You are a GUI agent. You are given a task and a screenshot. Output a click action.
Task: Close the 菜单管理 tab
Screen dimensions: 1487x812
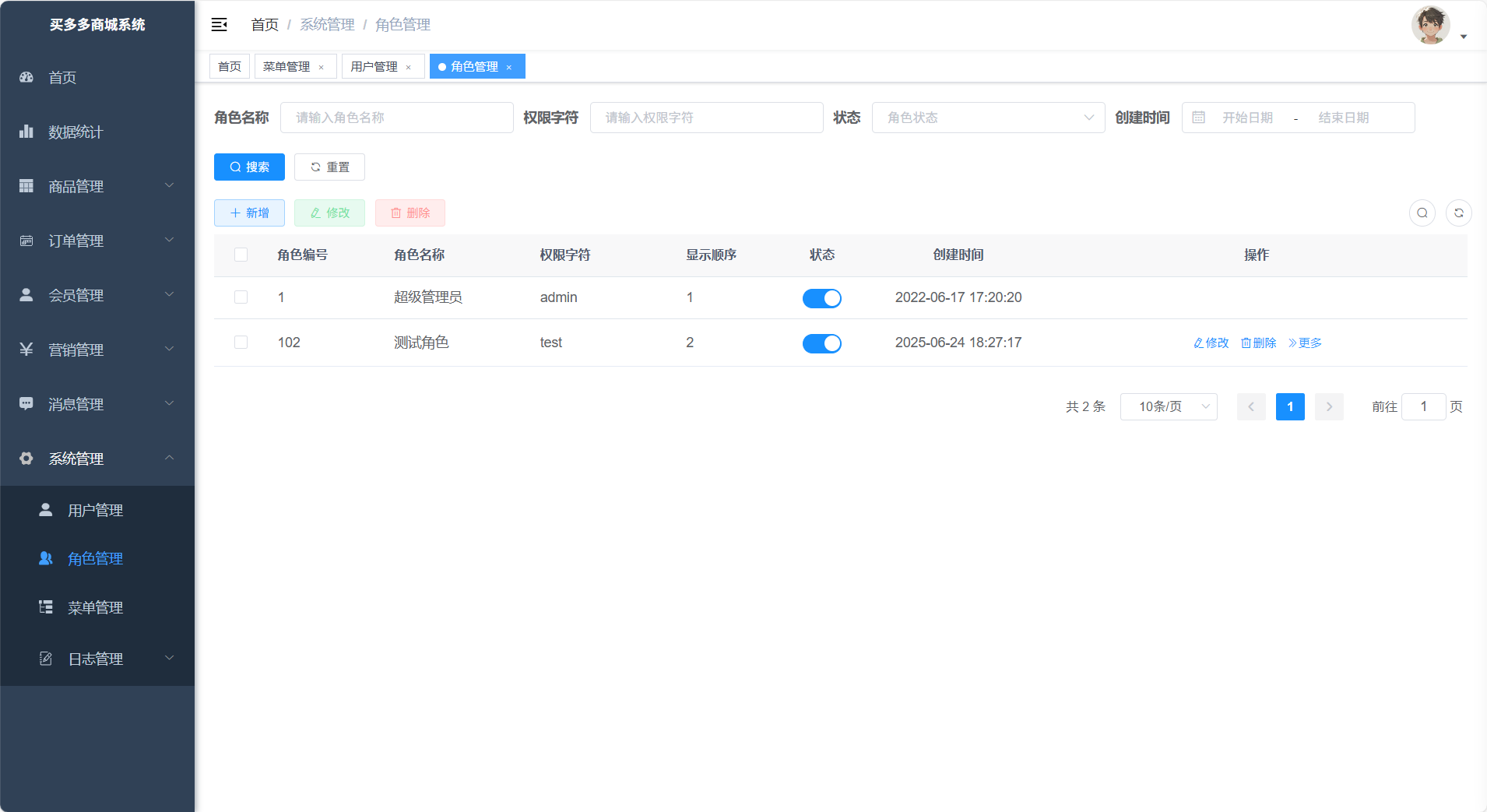[321, 67]
